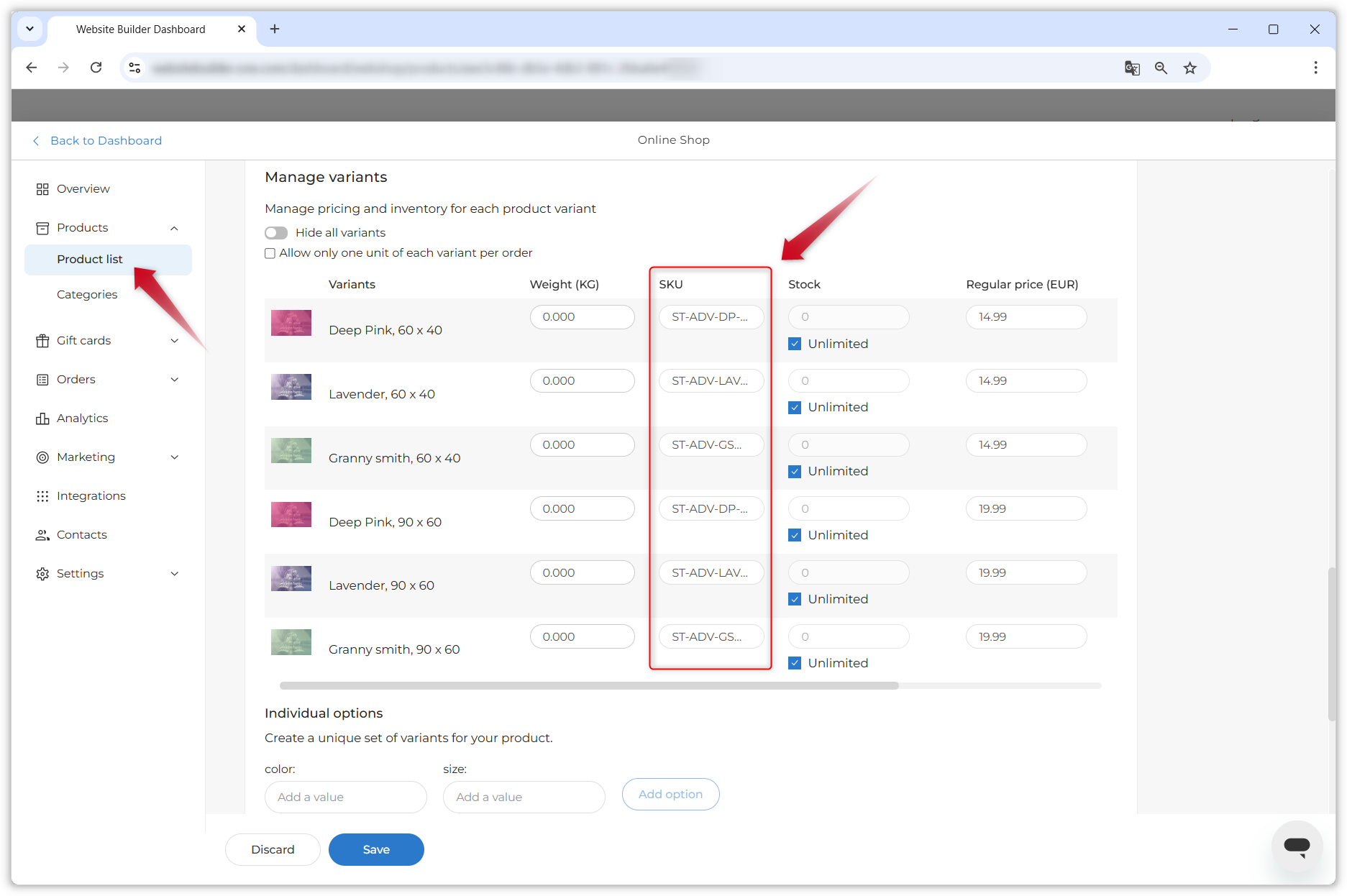Screen dimensions: 1347x896
Task: Click the Marketing target icon
Action: click(42, 457)
